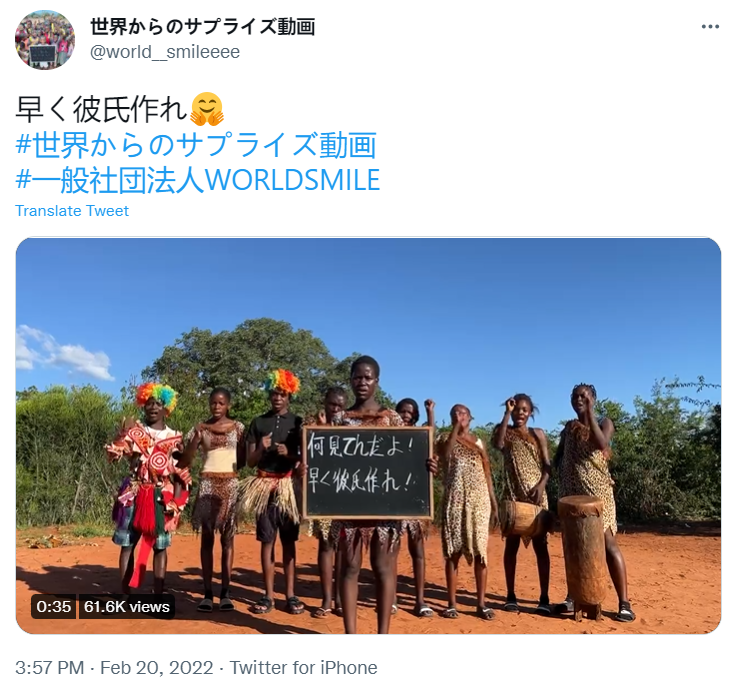Image resolution: width=740 pixels, height=684 pixels.
Task: Open the 3:57 PM · Feb 20, 2022 timestamp
Action: [x=114, y=667]
